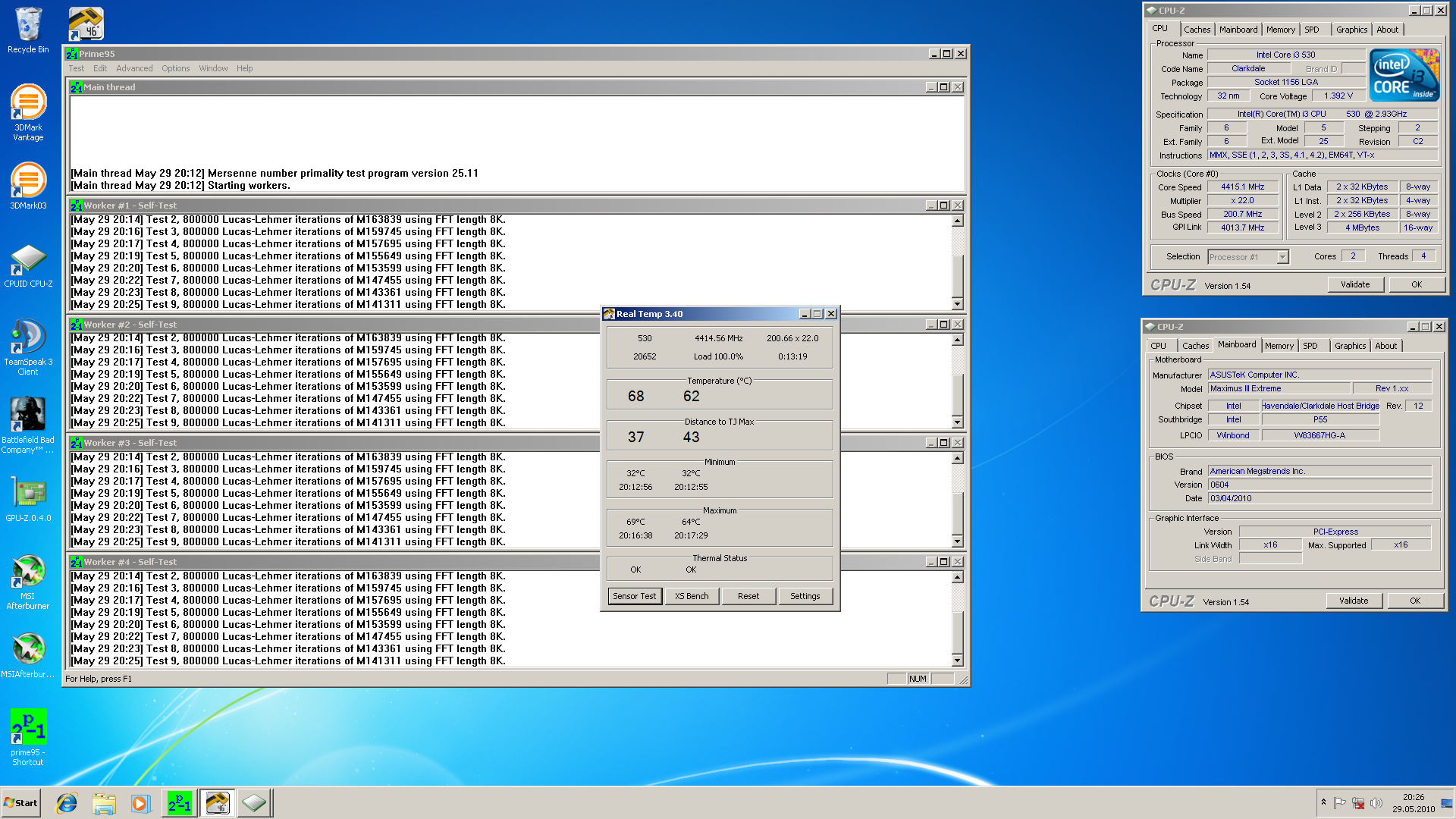Image resolution: width=1456 pixels, height=819 pixels.
Task: Open the Options menu in Prime95
Action: click(x=175, y=68)
